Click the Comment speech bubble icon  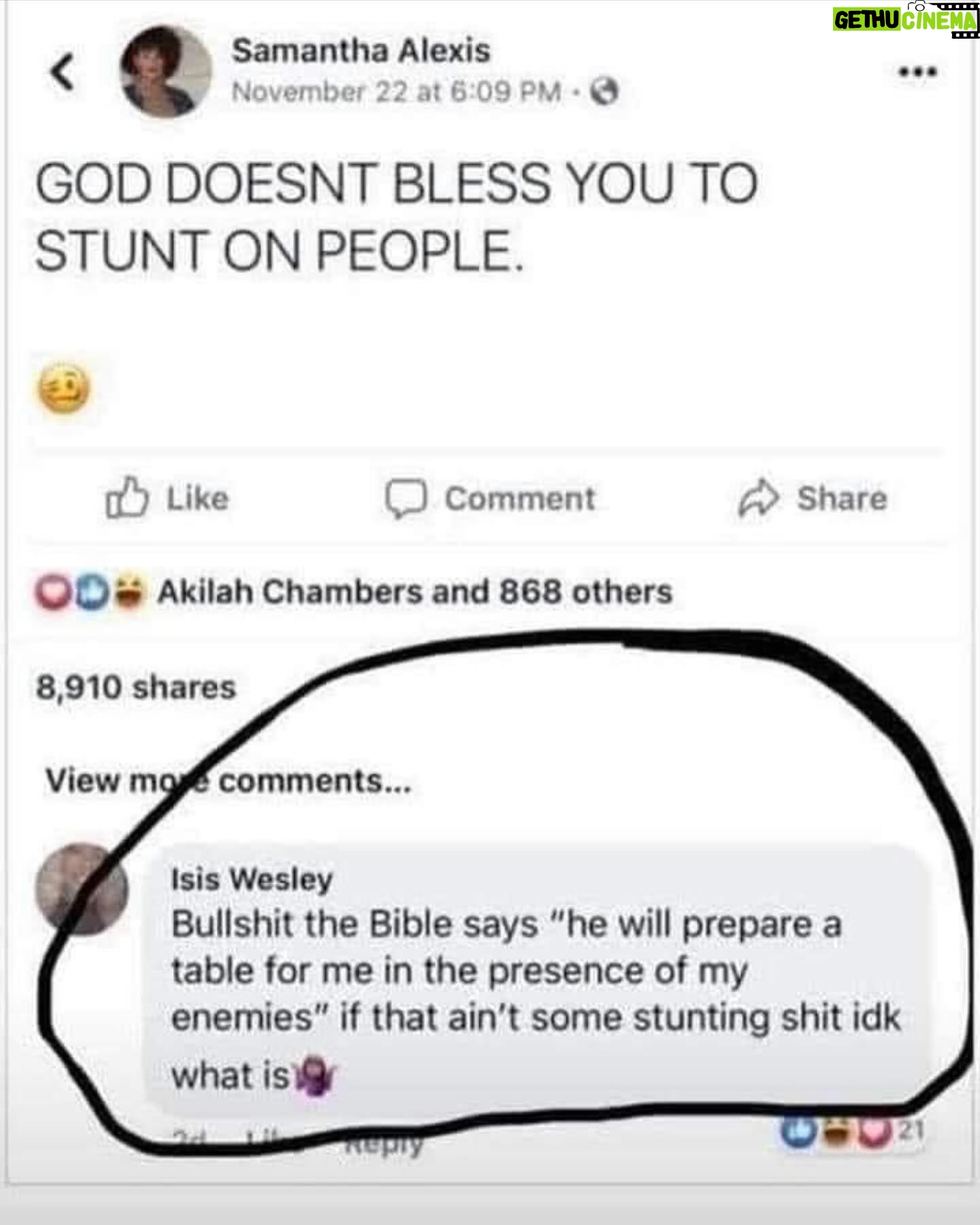(406, 499)
